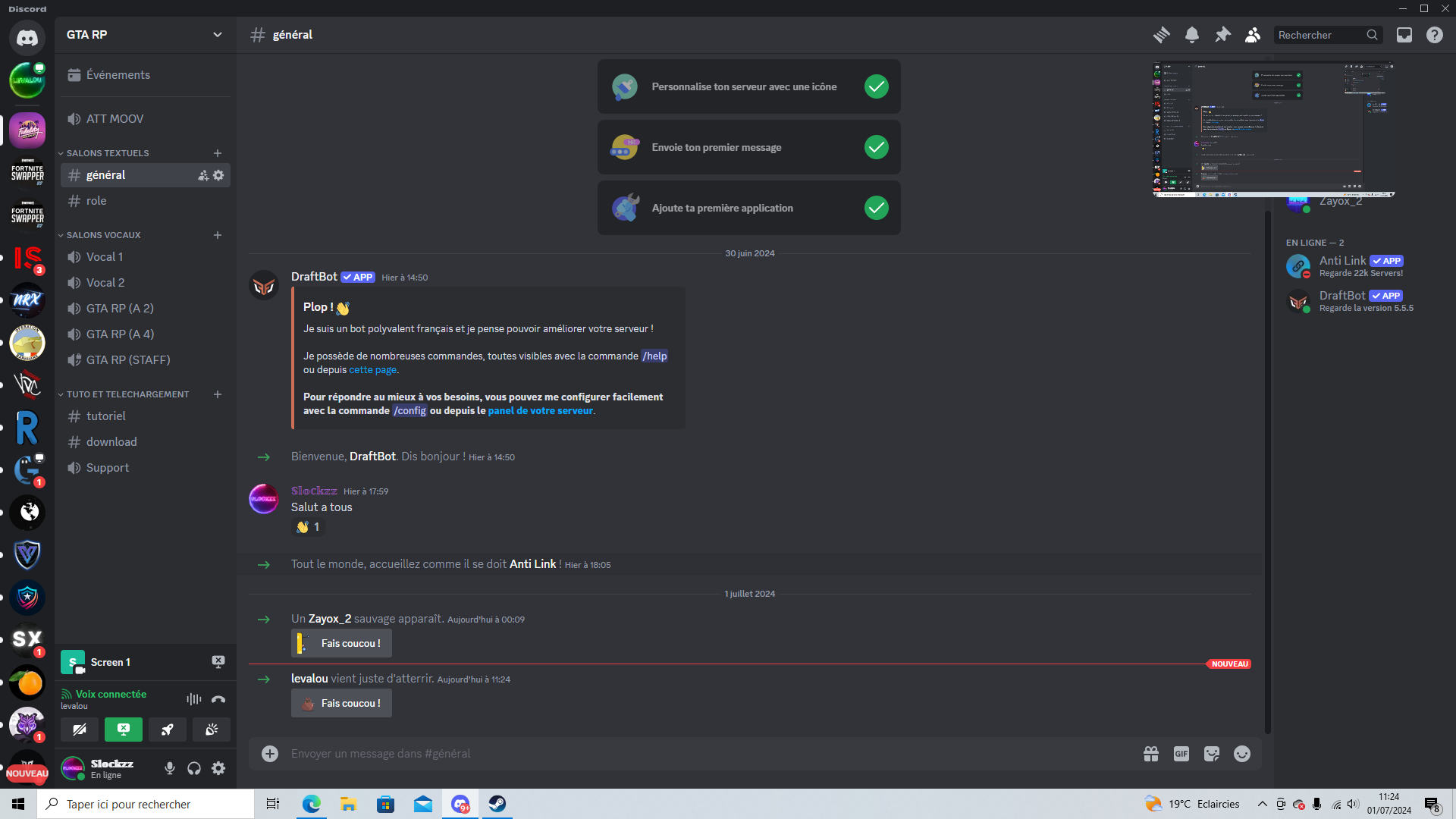The width and height of the screenshot is (1456, 819).
Task: Click Fais coucou button for levalou
Action: pos(341,703)
